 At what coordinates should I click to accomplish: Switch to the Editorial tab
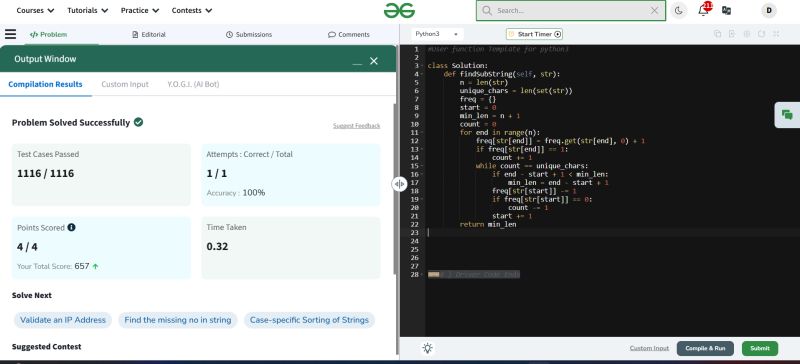(x=148, y=34)
